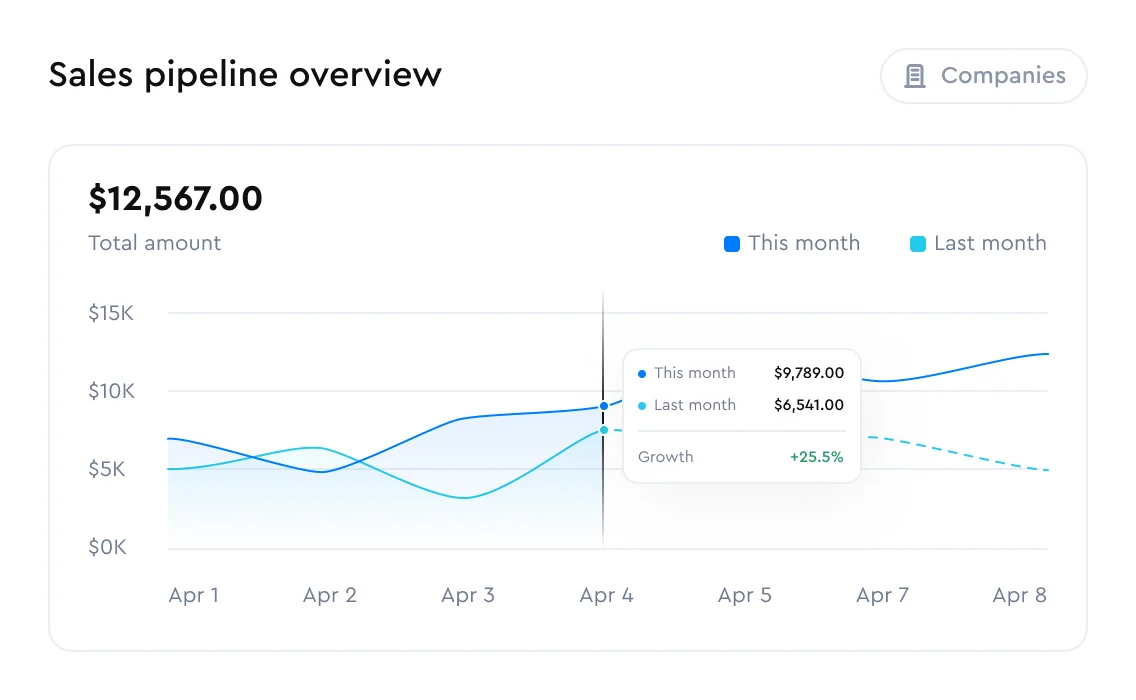Viewport: 1136px width, 700px height.
Task: Click the Apr 8 axis label
Action: click(x=1019, y=596)
